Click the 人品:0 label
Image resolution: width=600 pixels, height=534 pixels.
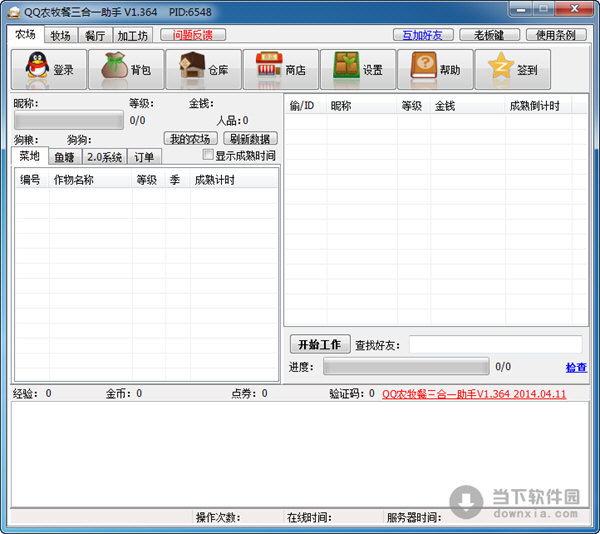pyautogui.click(x=233, y=120)
